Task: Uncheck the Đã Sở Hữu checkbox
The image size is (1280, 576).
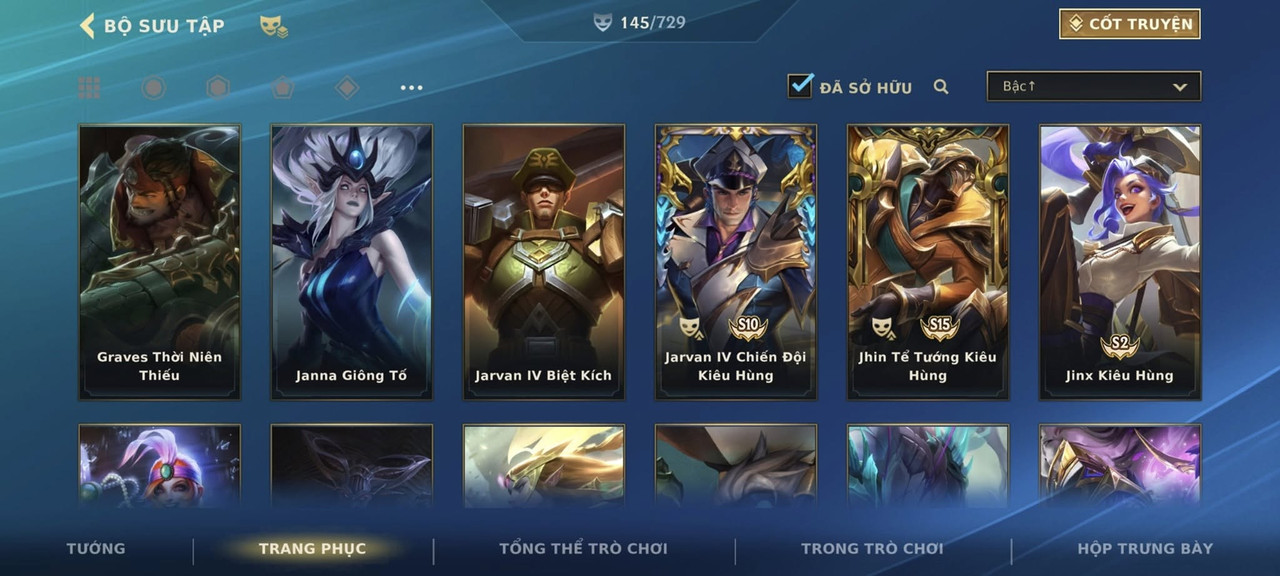Action: [x=800, y=85]
